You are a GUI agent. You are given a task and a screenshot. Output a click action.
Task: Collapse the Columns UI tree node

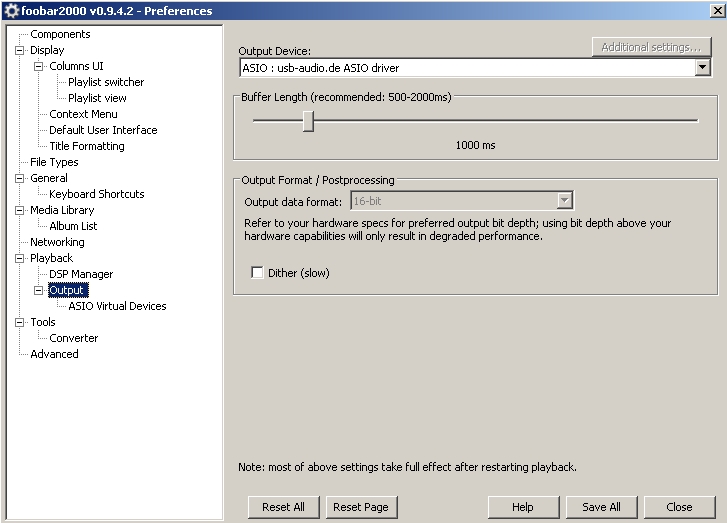[x=38, y=66]
